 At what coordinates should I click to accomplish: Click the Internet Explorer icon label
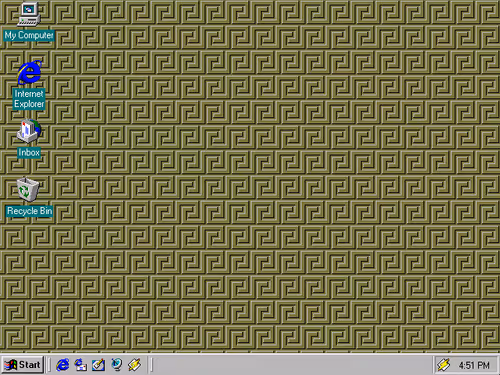coord(29,99)
